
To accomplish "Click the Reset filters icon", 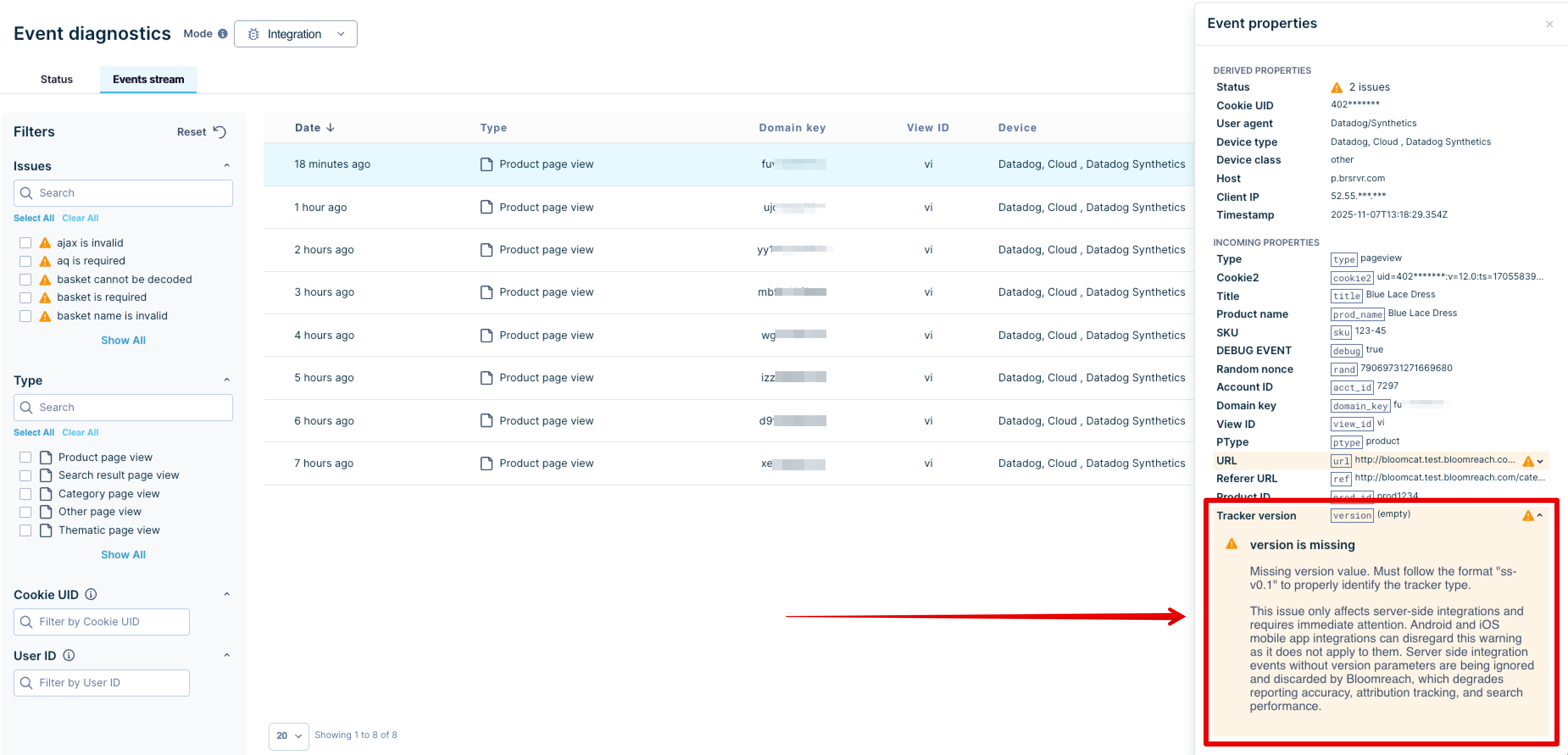I will click(220, 132).
